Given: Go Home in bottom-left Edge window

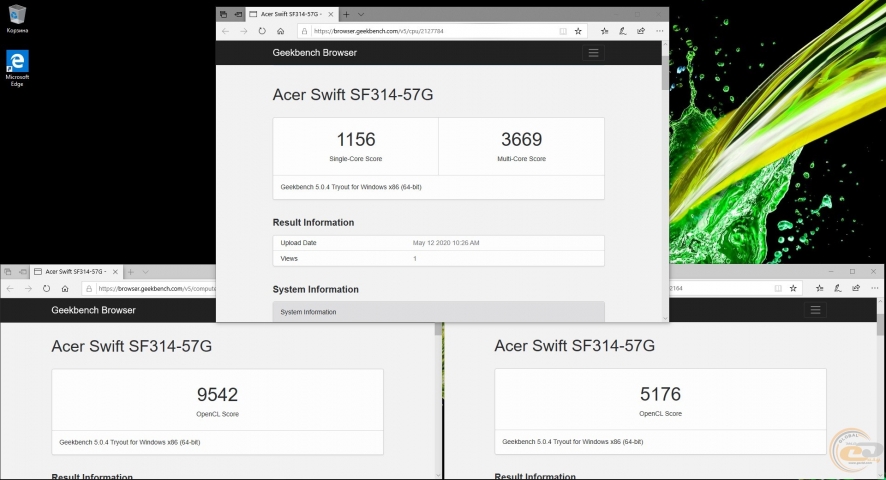Looking at the screenshot, I should click(x=65, y=288).
